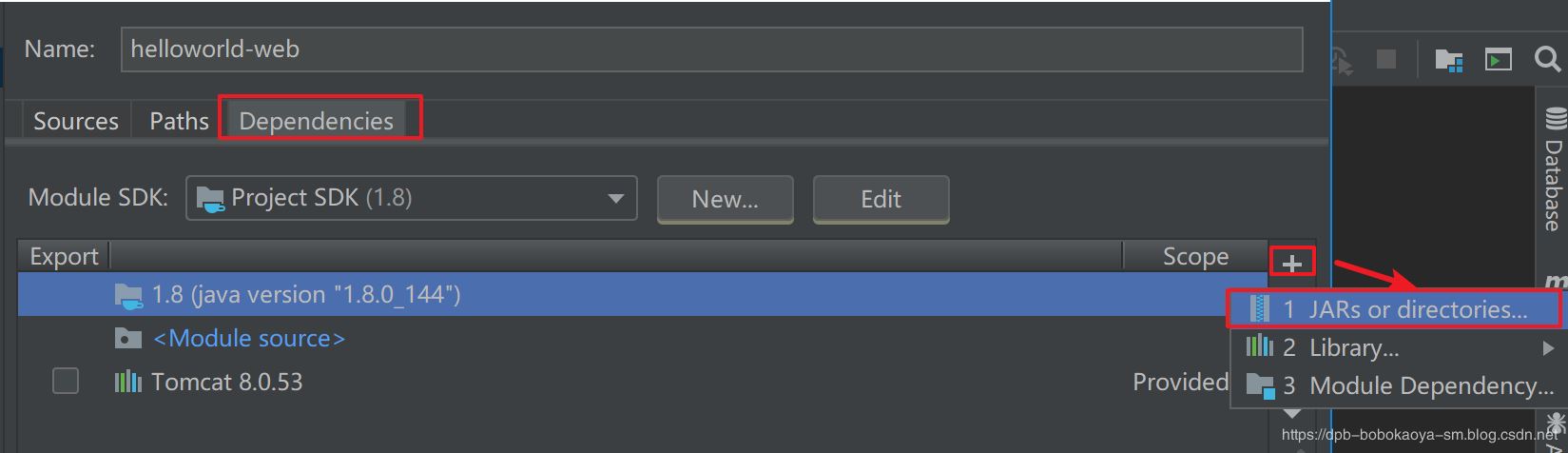The width and height of the screenshot is (1568, 453).
Task: Select the 1.8 java version row
Action: click(x=571, y=295)
